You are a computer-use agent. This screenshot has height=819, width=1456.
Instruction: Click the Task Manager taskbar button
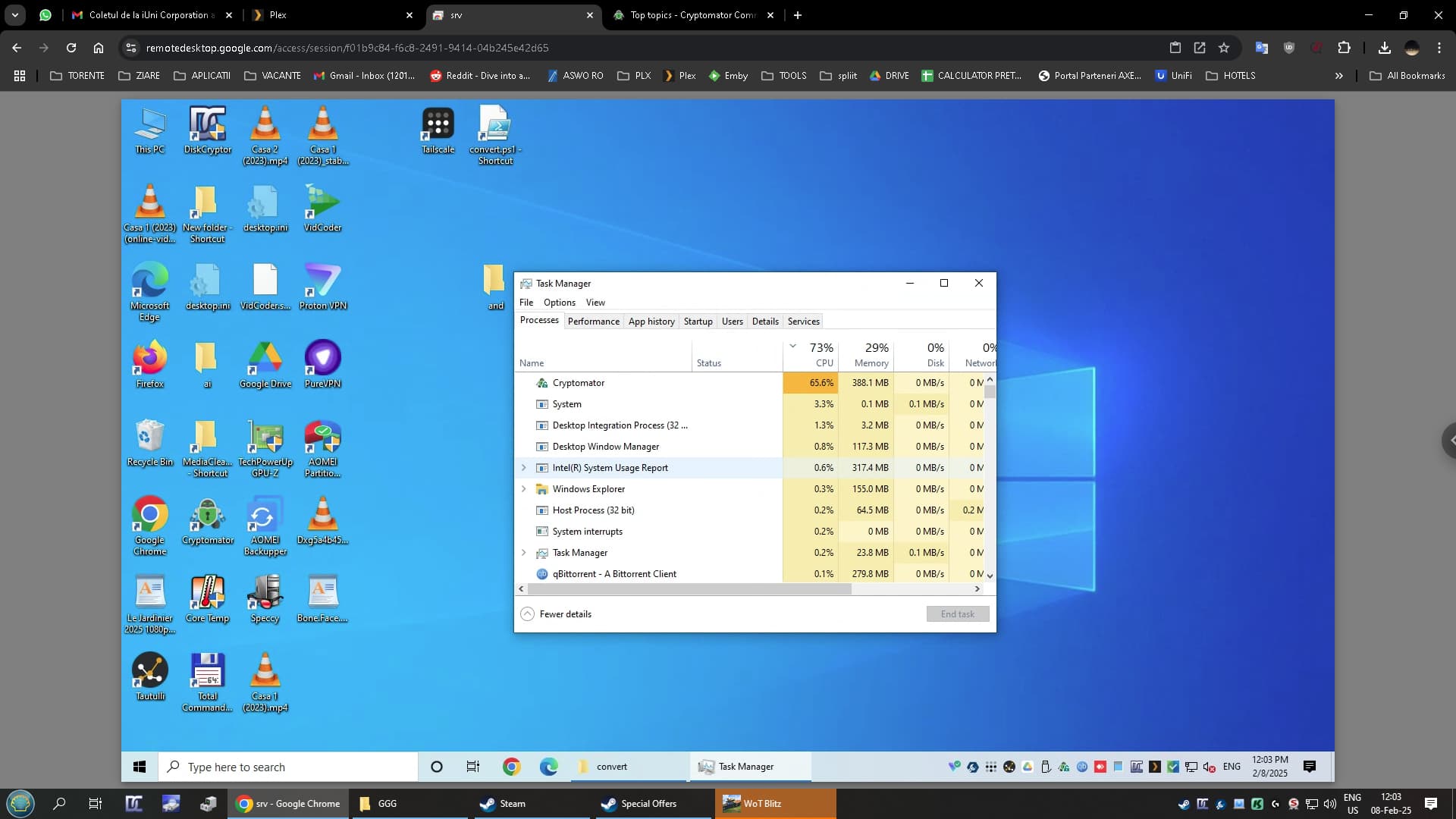coord(750,767)
